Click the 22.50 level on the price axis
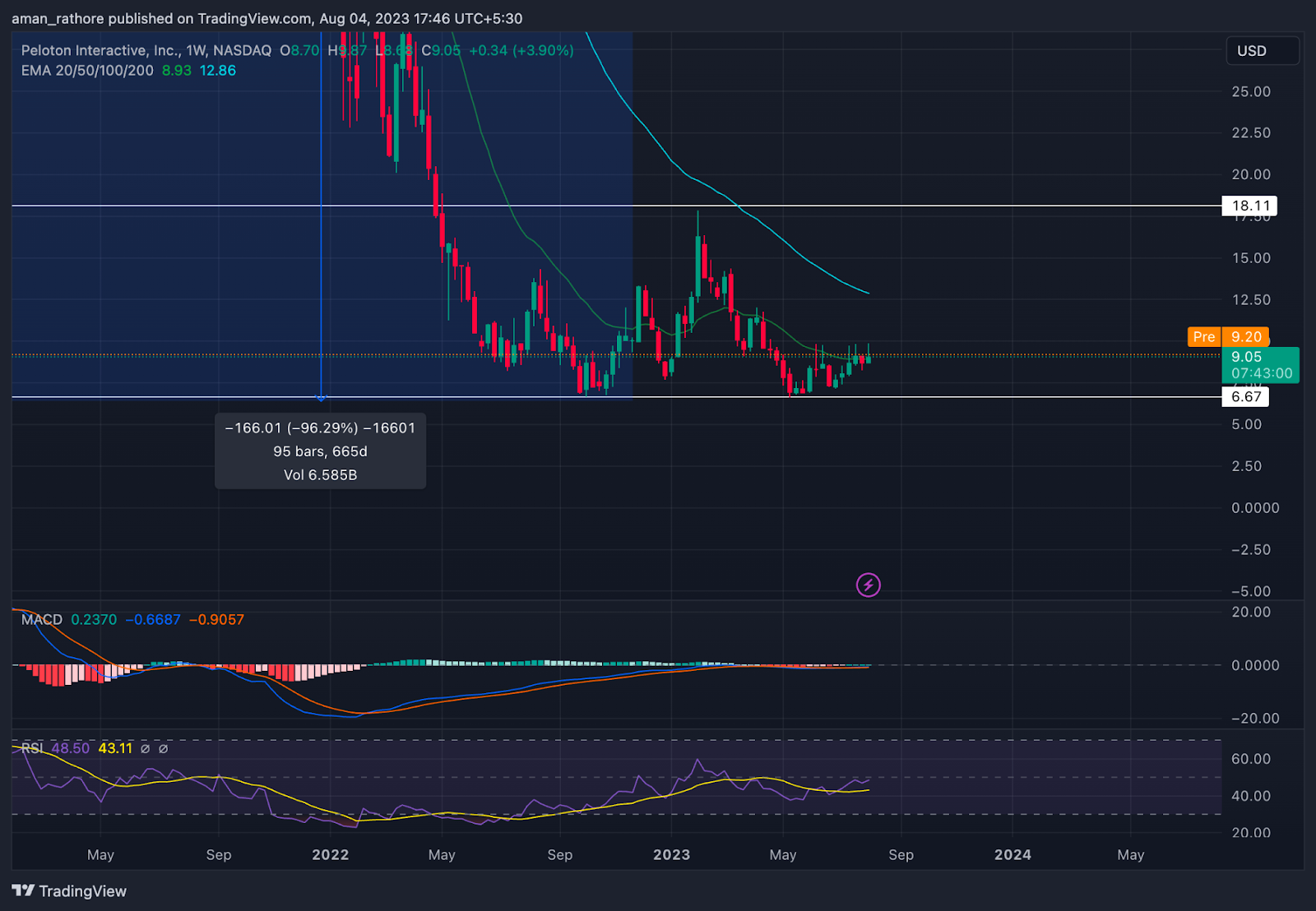 click(1251, 132)
